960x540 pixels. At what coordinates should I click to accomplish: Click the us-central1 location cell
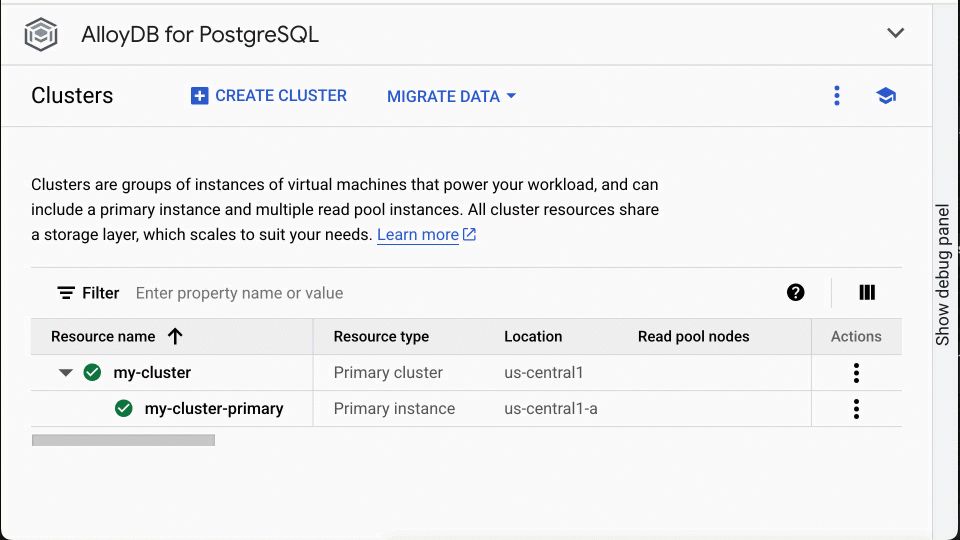[x=543, y=372]
